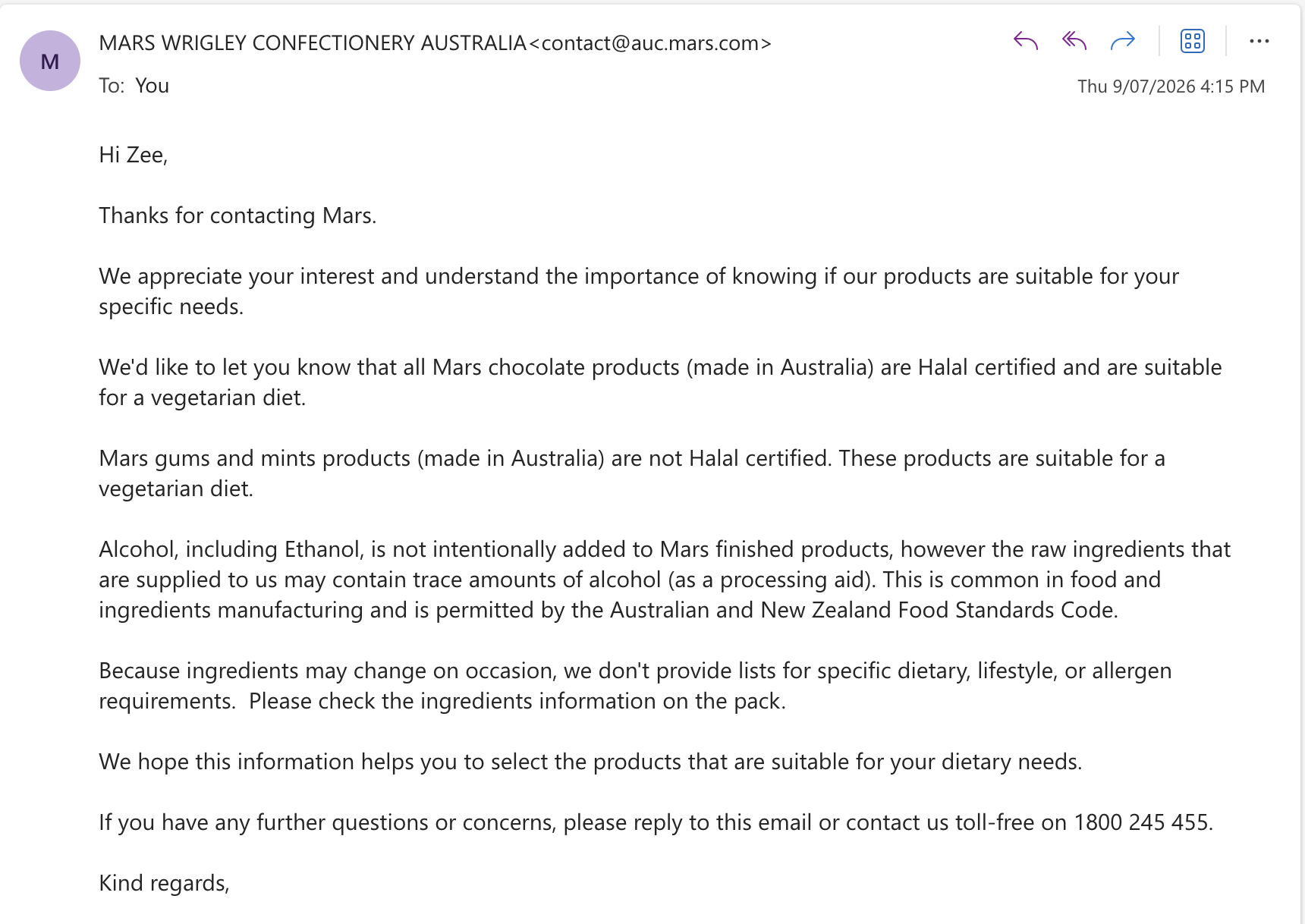The width and height of the screenshot is (1305, 924).
Task: Click the gums and mints paragraph
Action: [x=632, y=473]
